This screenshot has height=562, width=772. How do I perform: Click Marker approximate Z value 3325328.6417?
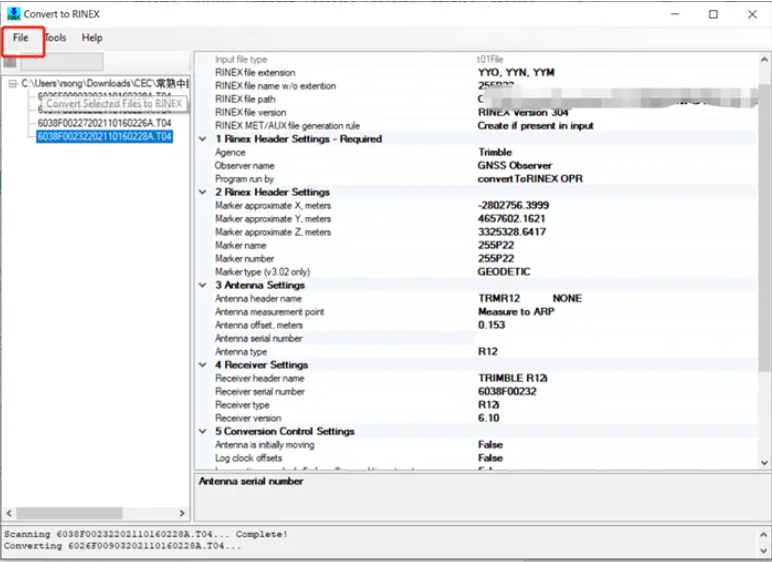coord(512,232)
